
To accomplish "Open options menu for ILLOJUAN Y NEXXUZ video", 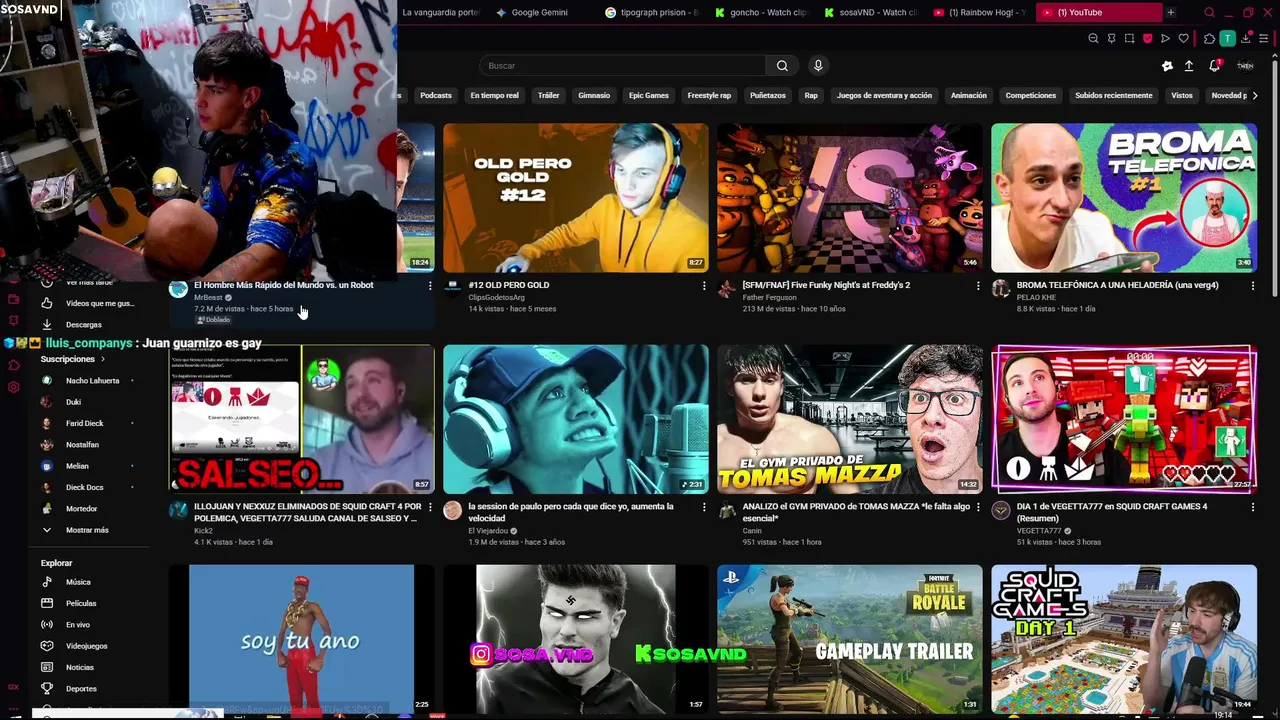I will tap(430, 507).
